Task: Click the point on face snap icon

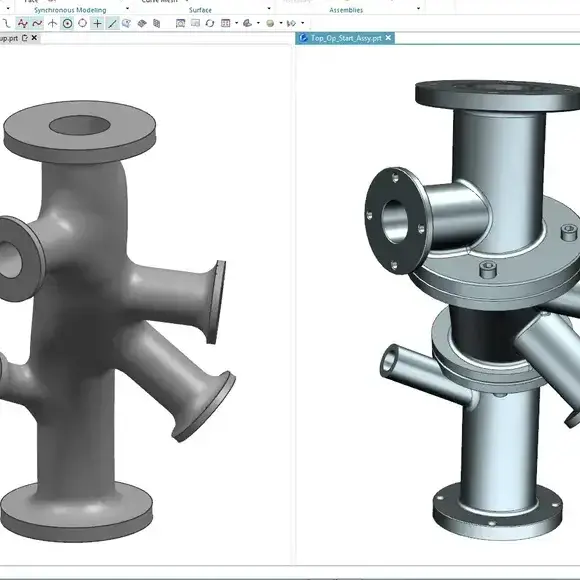Action: coord(127,24)
